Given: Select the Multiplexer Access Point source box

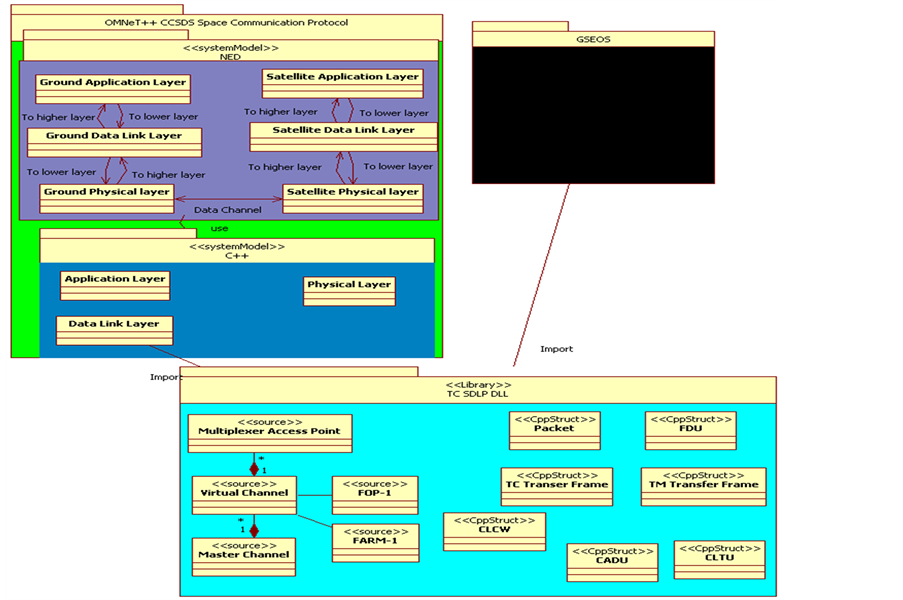Looking at the screenshot, I should (x=269, y=432).
